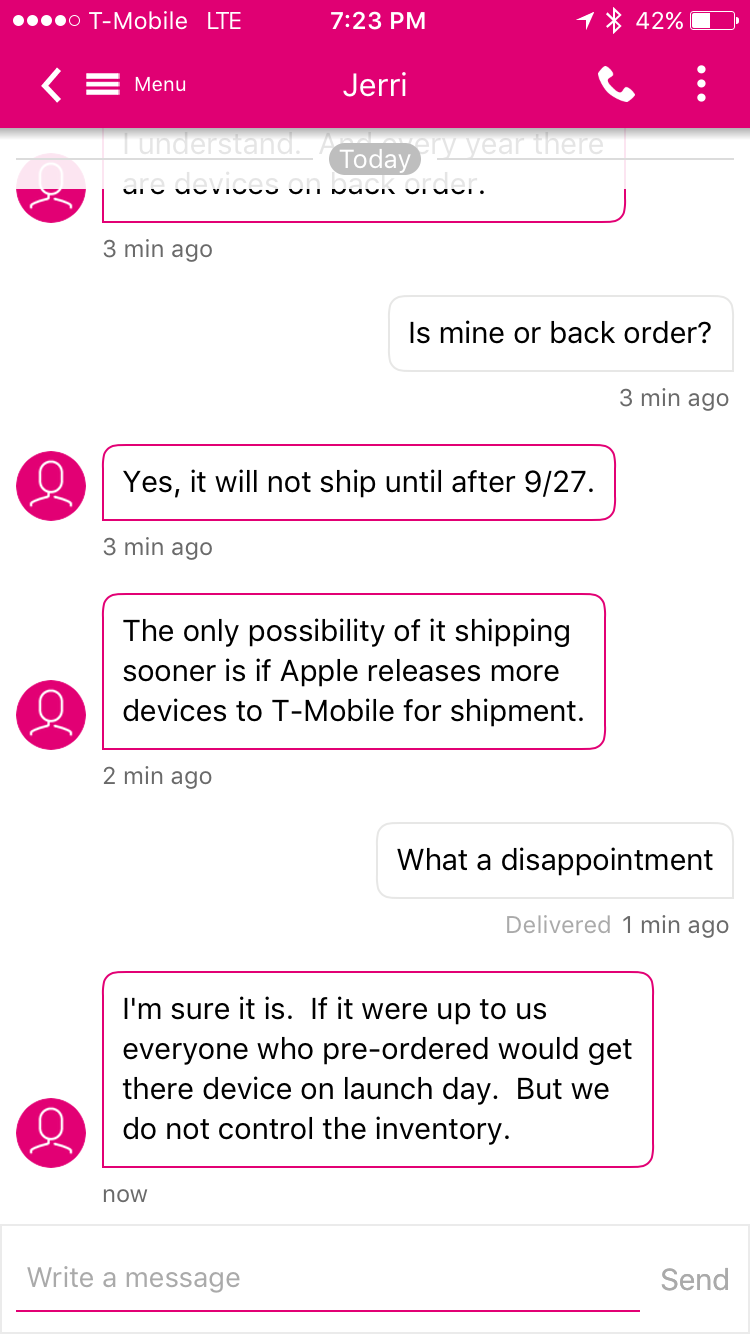The height and width of the screenshot is (1334, 750).
Task: Open the hamburger Menu icon
Action: click(x=103, y=85)
